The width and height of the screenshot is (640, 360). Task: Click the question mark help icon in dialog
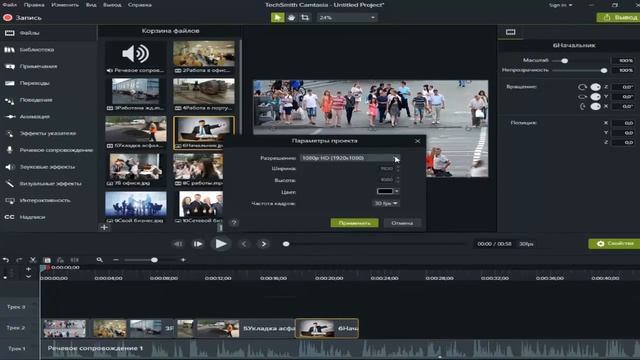(x=234, y=222)
